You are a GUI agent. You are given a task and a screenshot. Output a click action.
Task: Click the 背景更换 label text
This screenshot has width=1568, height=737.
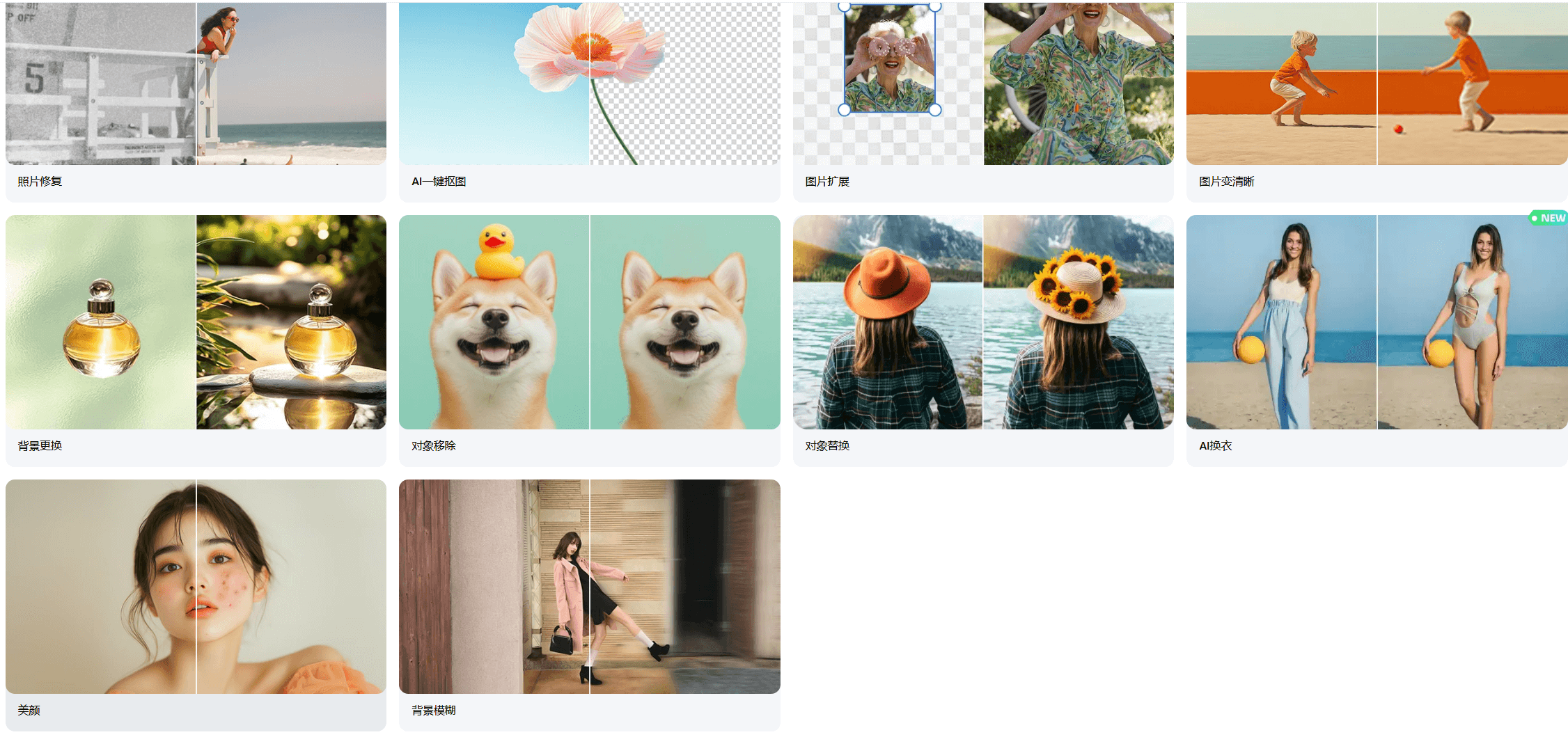(40, 446)
